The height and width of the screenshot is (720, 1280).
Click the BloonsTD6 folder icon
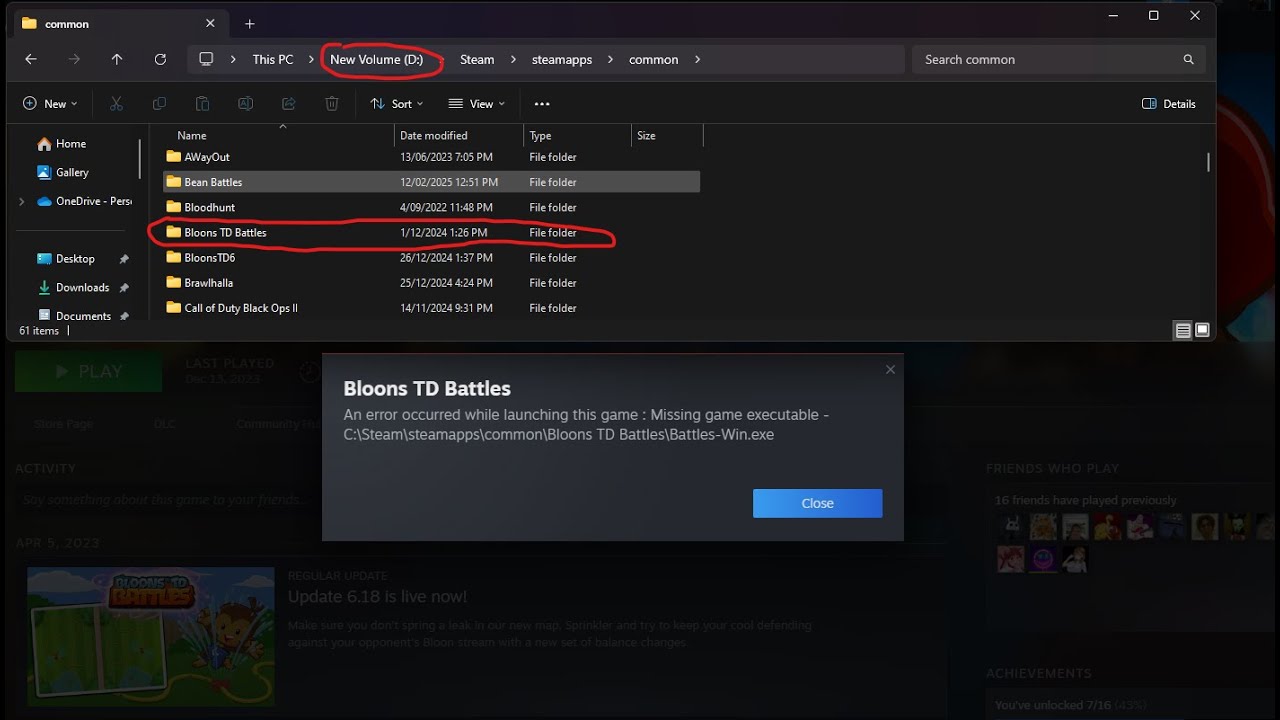coord(174,258)
